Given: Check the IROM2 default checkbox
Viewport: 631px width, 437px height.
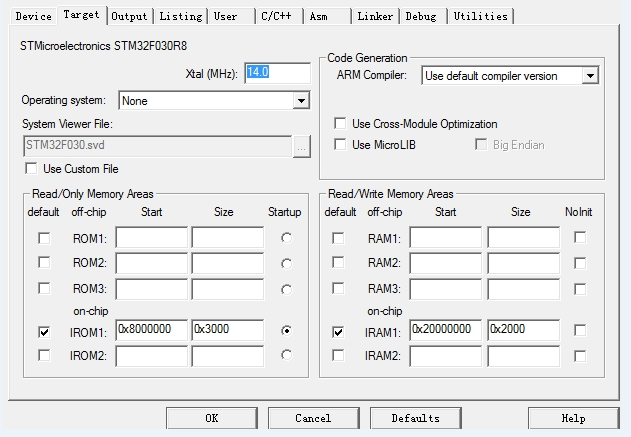Looking at the screenshot, I should tap(44, 355).
